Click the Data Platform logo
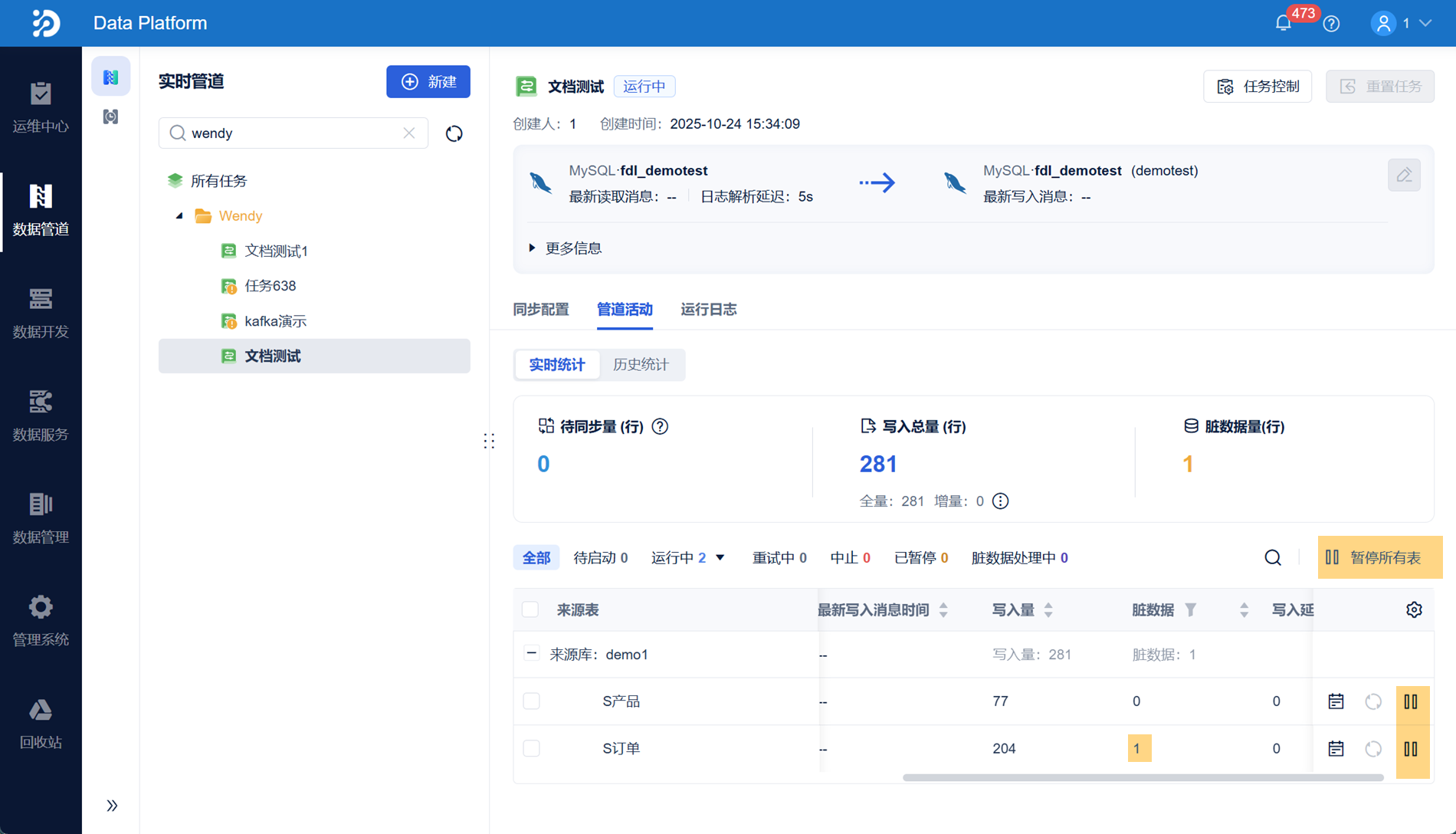Image resolution: width=1456 pixels, height=834 pixels. 46,23
